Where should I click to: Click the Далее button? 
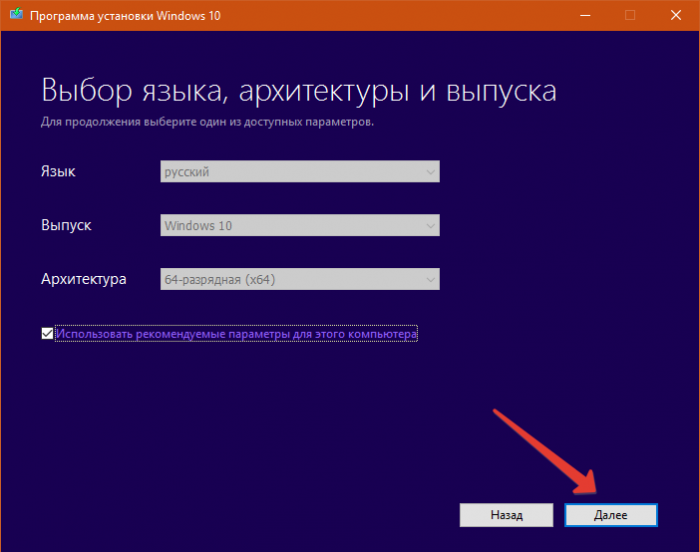point(611,515)
